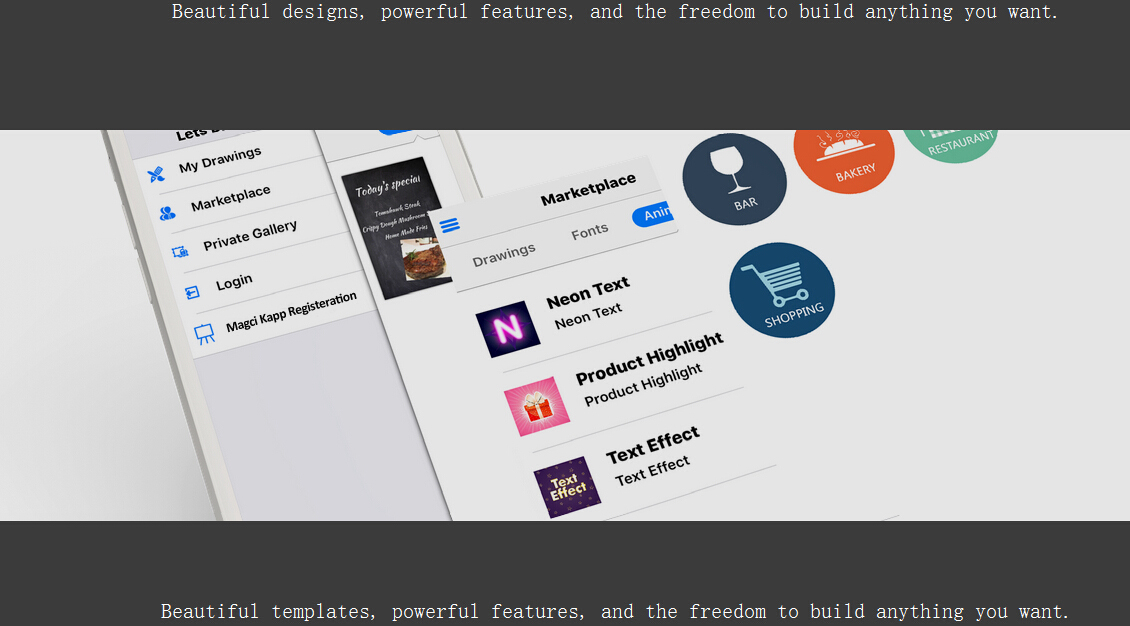The image size is (1130, 626).
Task: Select the blue Anim tab pill
Action: (653, 215)
